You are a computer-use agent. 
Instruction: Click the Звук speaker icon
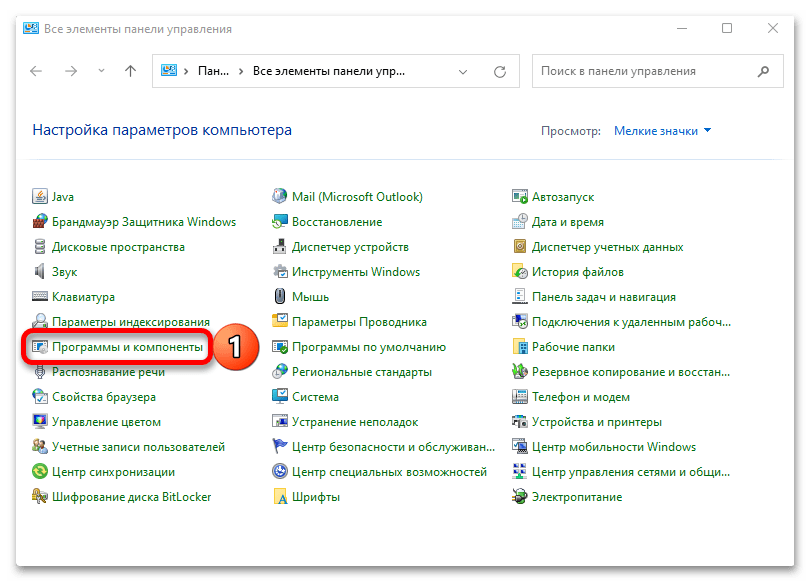pyautogui.click(x=40, y=272)
